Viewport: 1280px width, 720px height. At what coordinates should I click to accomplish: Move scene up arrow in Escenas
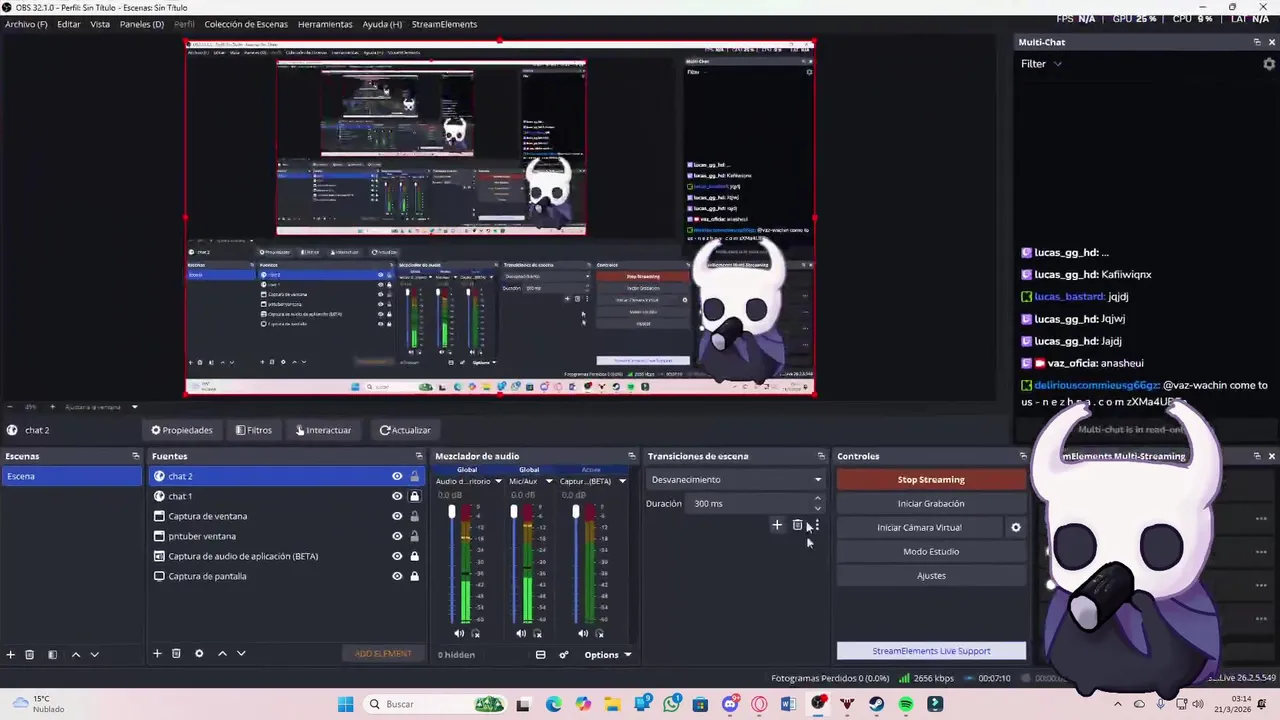click(x=76, y=654)
